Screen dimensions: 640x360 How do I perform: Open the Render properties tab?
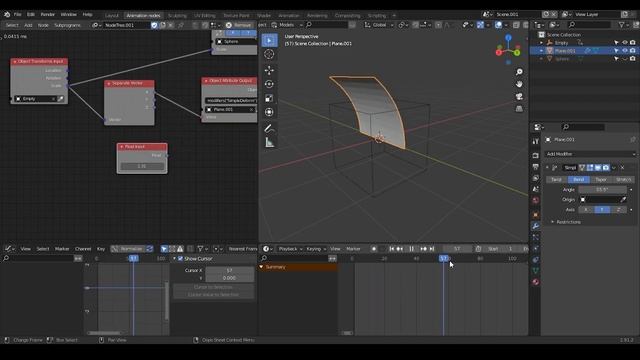[x=536, y=156]
